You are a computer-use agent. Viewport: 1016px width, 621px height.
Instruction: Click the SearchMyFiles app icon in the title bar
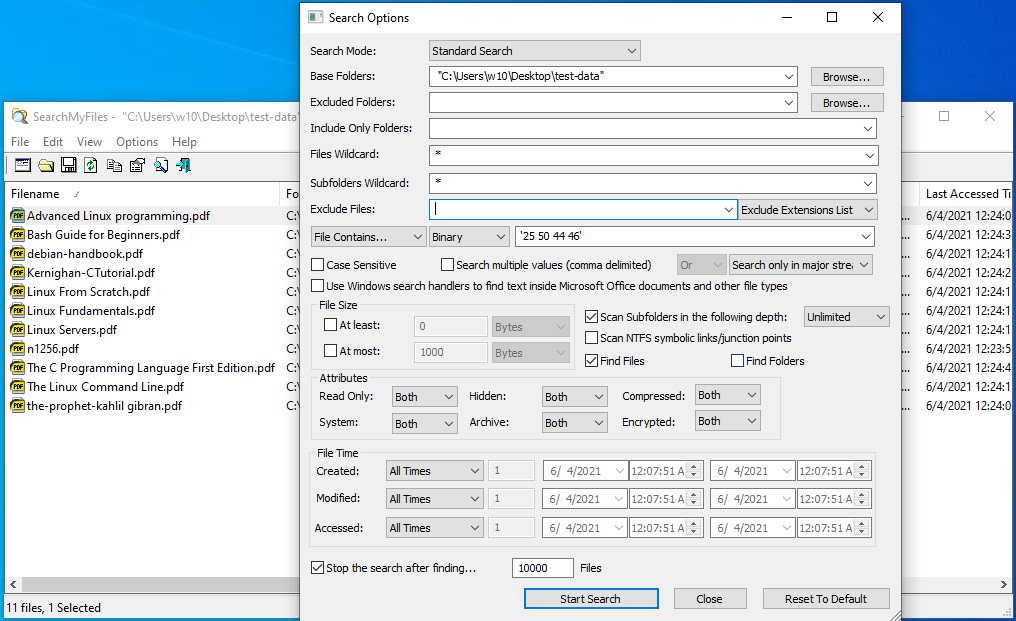pyautogui.click(x=20, y=117)
